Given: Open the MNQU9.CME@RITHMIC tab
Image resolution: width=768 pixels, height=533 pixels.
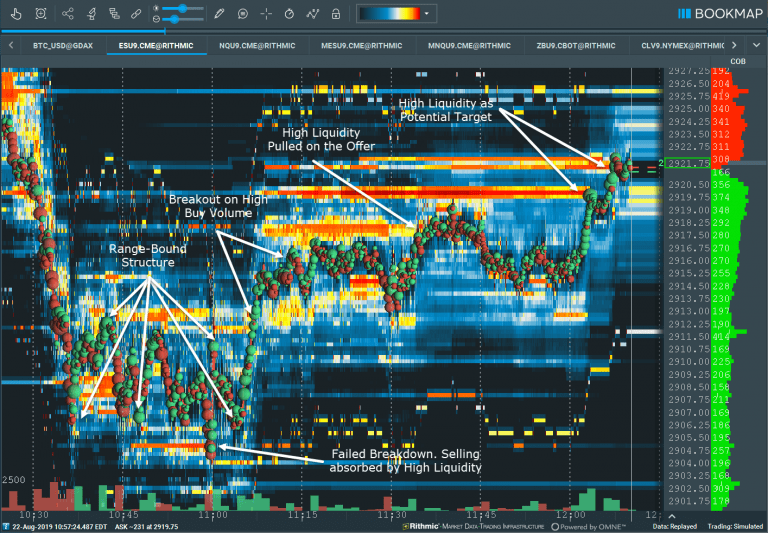Looking at the screenshot, I should [469, 46].
